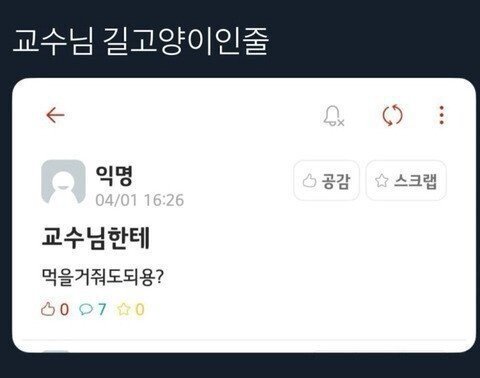Click the comment count number 7

[102, 310]
